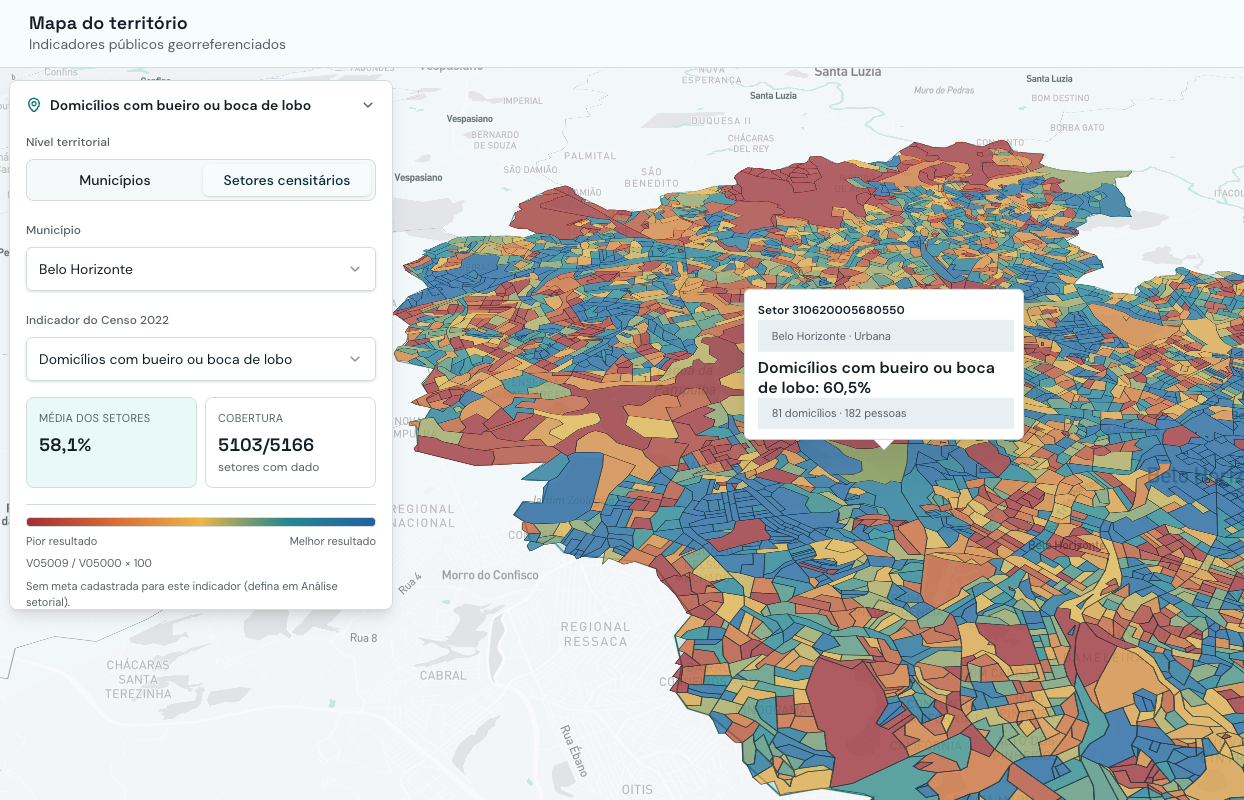Screen dimensions: 1244x800
Task: Click the 81 domicílios · 182 pessoas tooltip row
Action: click(x=886, y=413)
